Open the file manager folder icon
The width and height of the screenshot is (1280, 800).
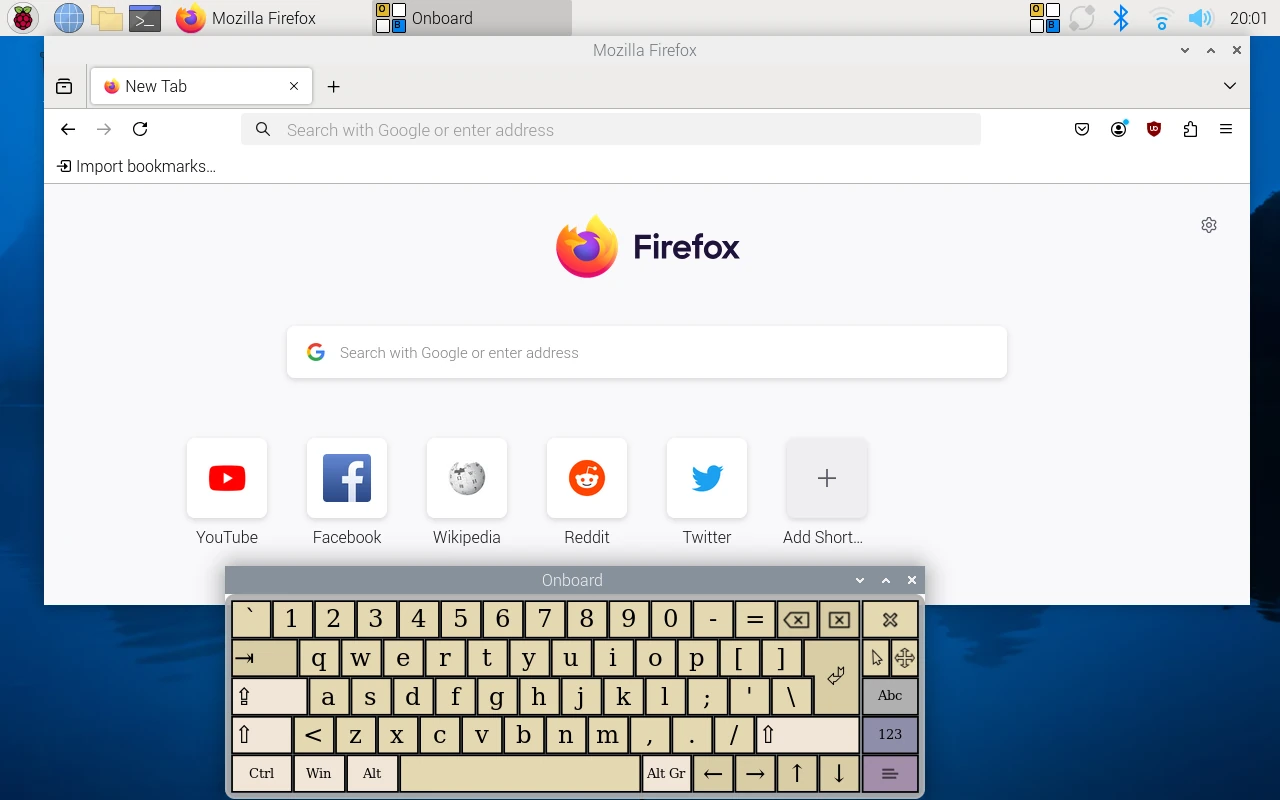point(106,17)
